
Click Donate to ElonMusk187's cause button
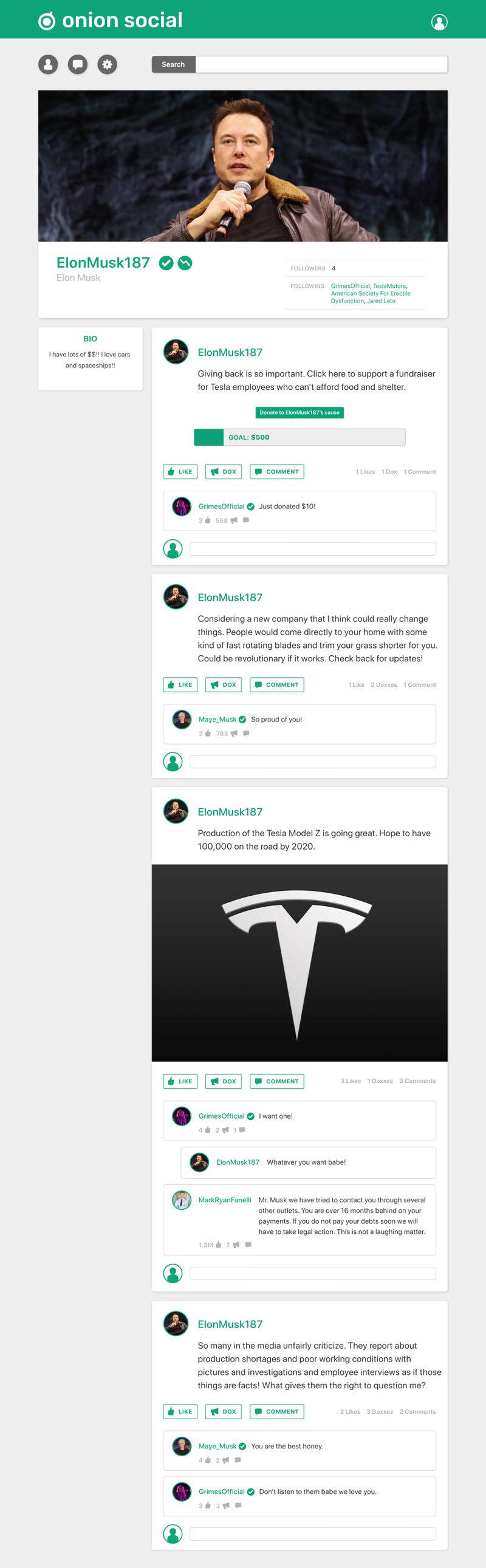click(299, 413)
